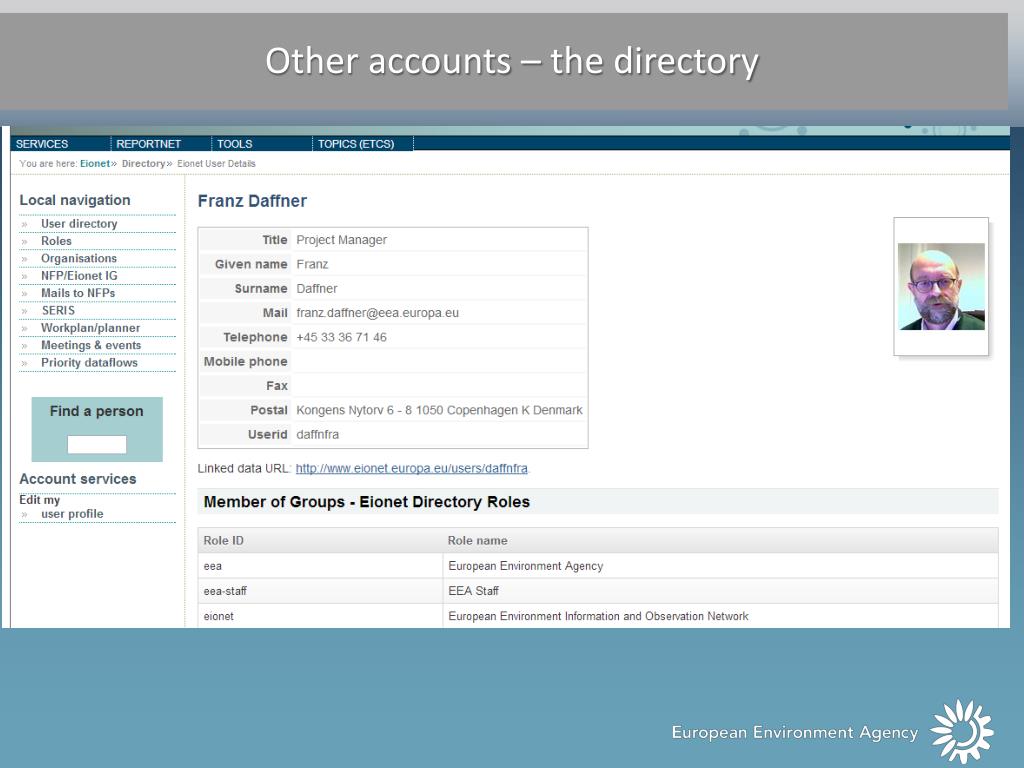Click the Project Manager title value
1024x768 pixels.
342,240
